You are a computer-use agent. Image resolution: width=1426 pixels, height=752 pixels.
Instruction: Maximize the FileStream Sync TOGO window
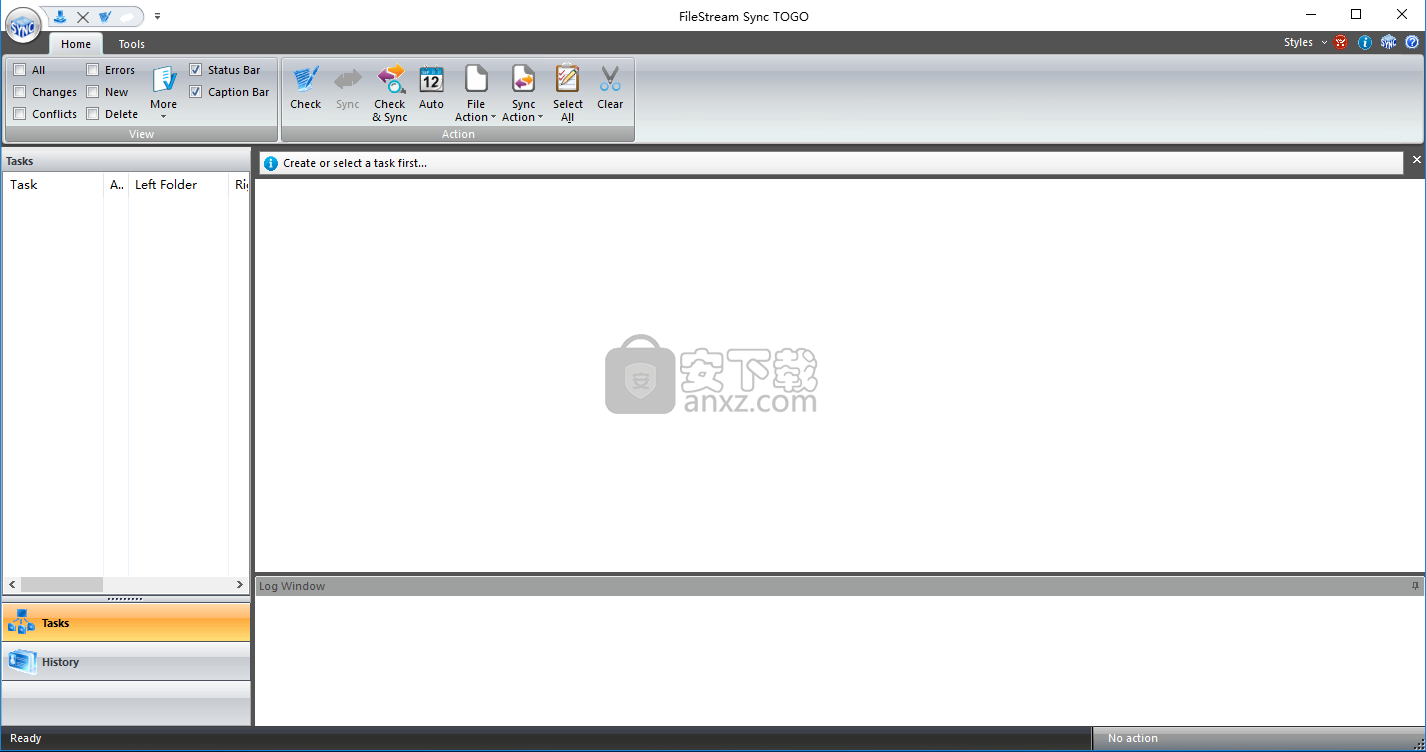click(x=1356, y=14)
